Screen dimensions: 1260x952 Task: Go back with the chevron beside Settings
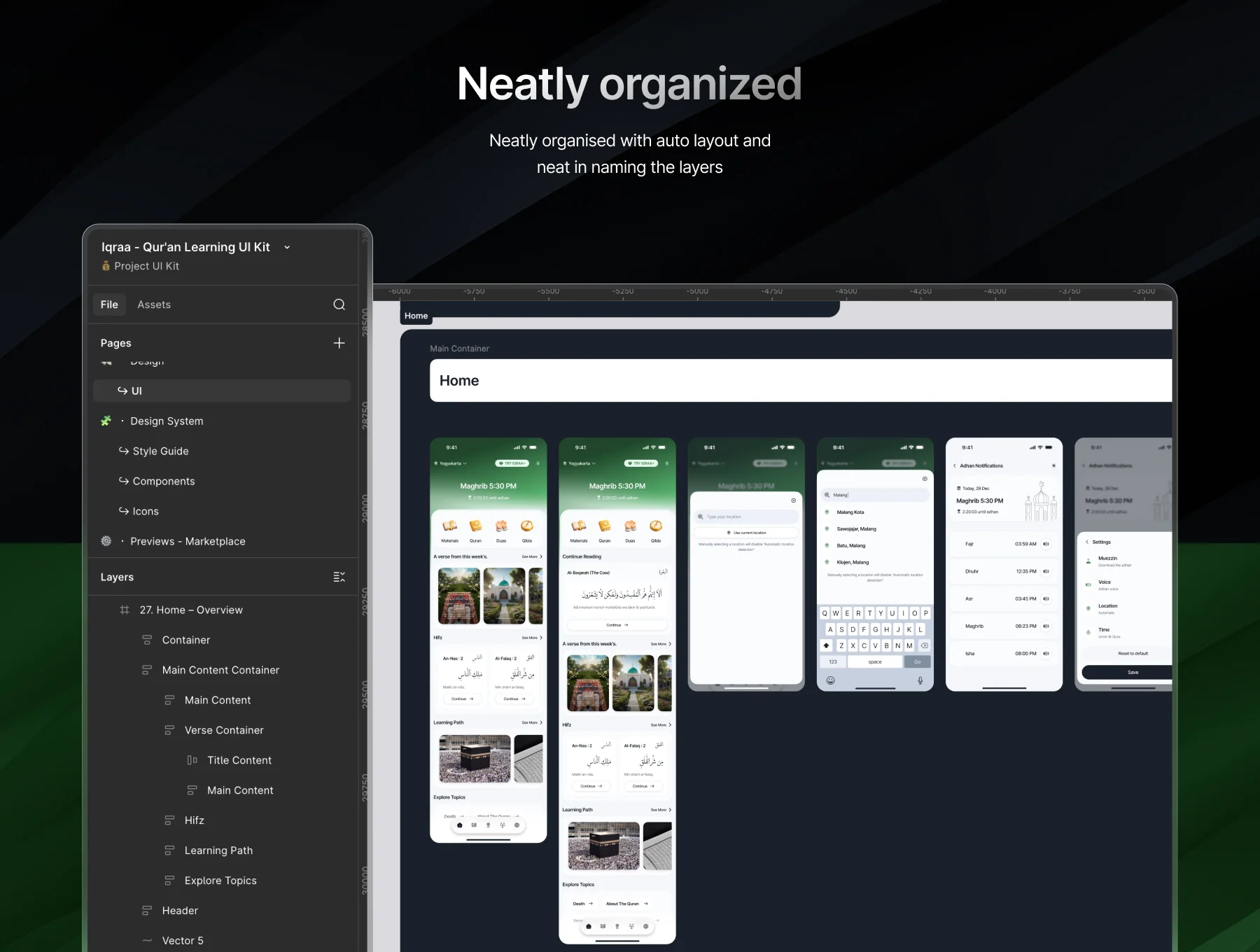coord(1087,542)
